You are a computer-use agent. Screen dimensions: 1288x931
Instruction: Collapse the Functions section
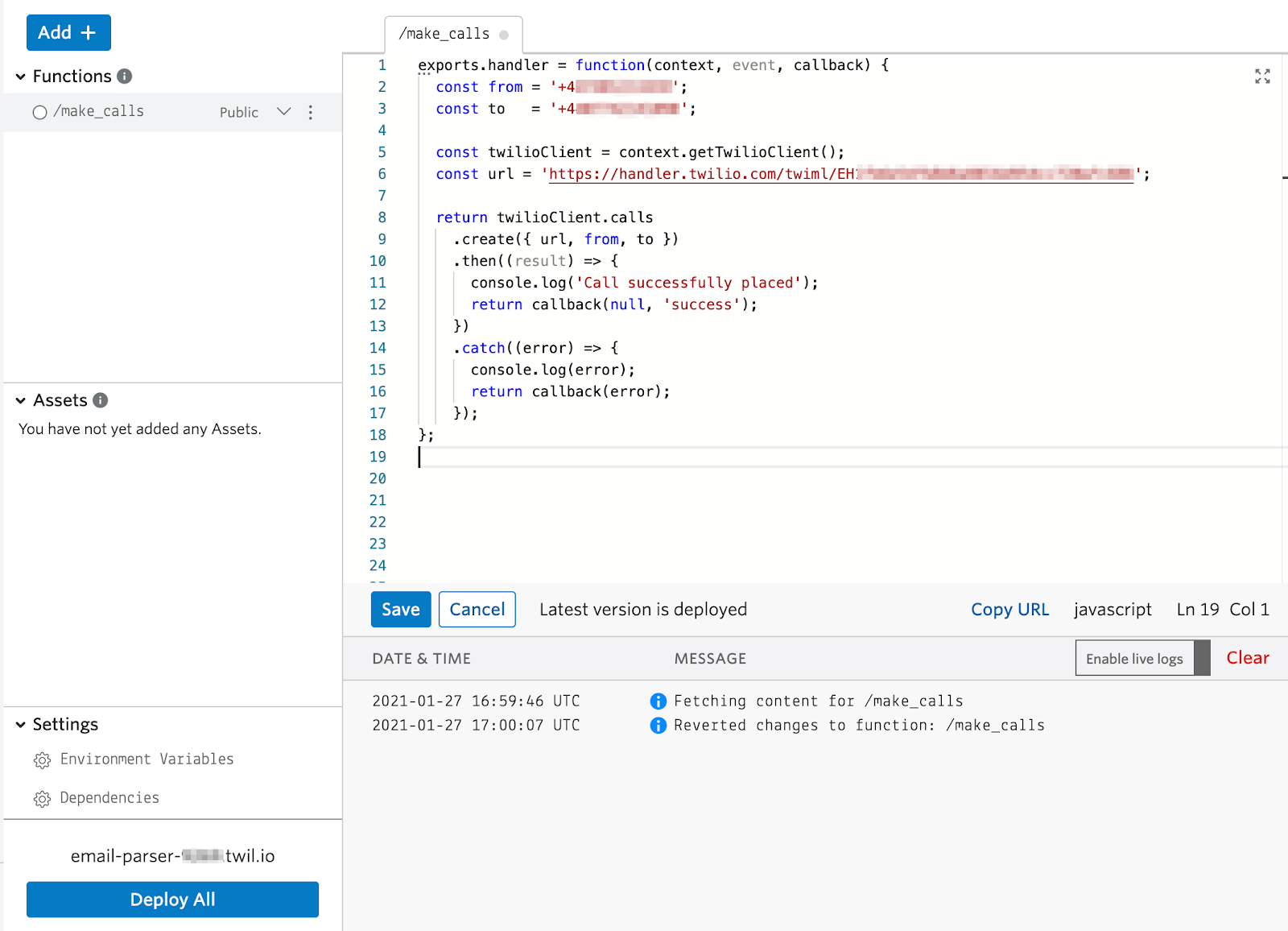pos(21,77)
